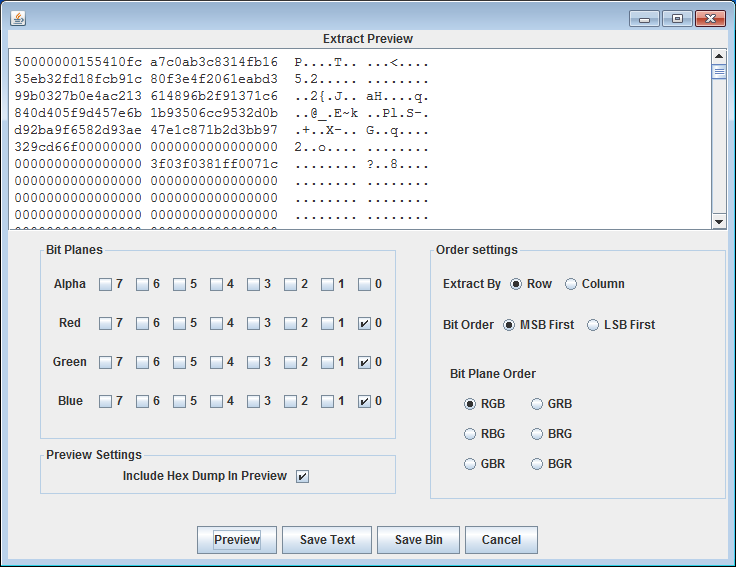736x567 pixels.
Task: Click hex row starting 50000000155410fc
Action: [x=221, y=62]
